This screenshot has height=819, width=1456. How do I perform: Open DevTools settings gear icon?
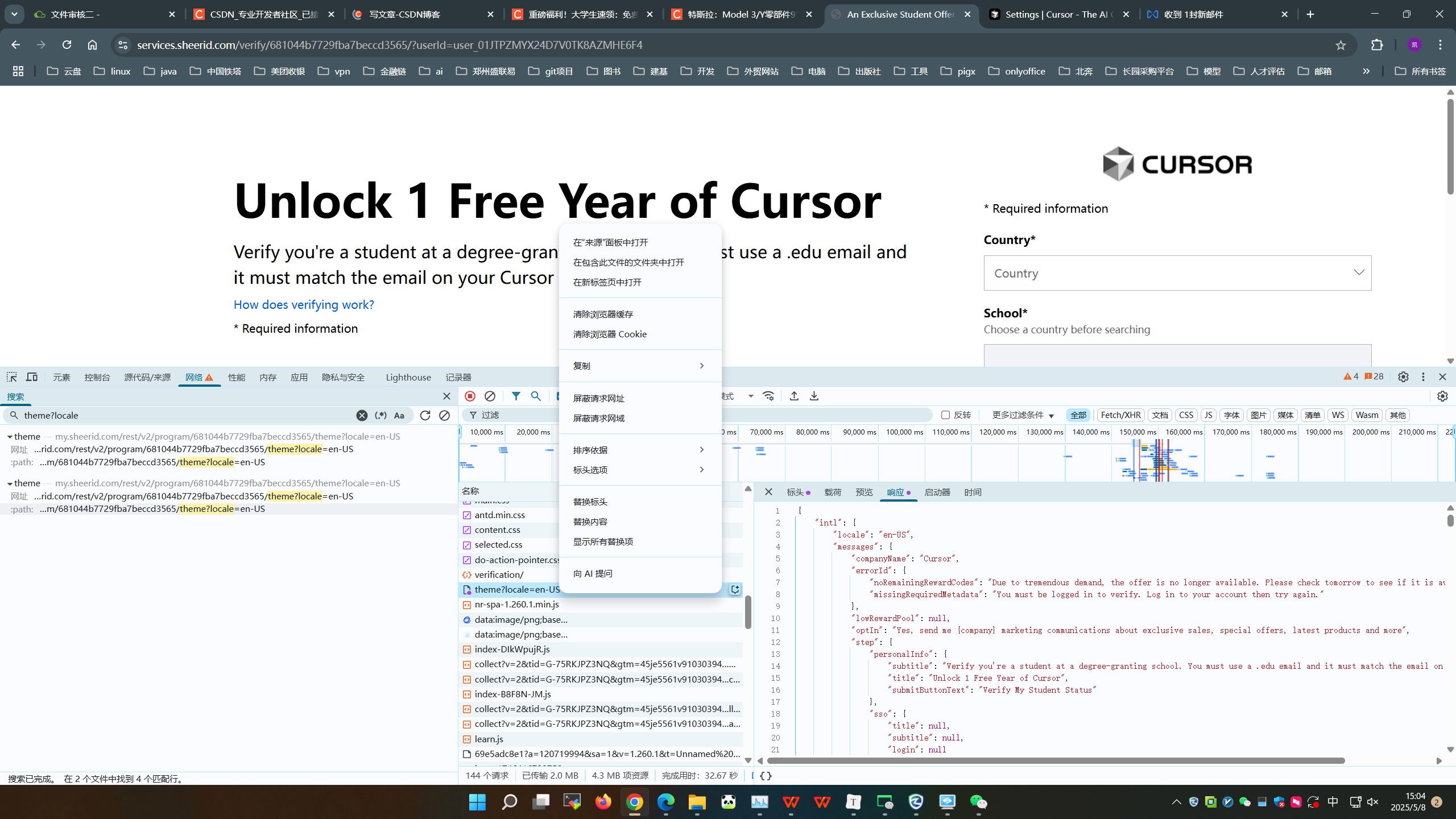(x=1403, y=377)
